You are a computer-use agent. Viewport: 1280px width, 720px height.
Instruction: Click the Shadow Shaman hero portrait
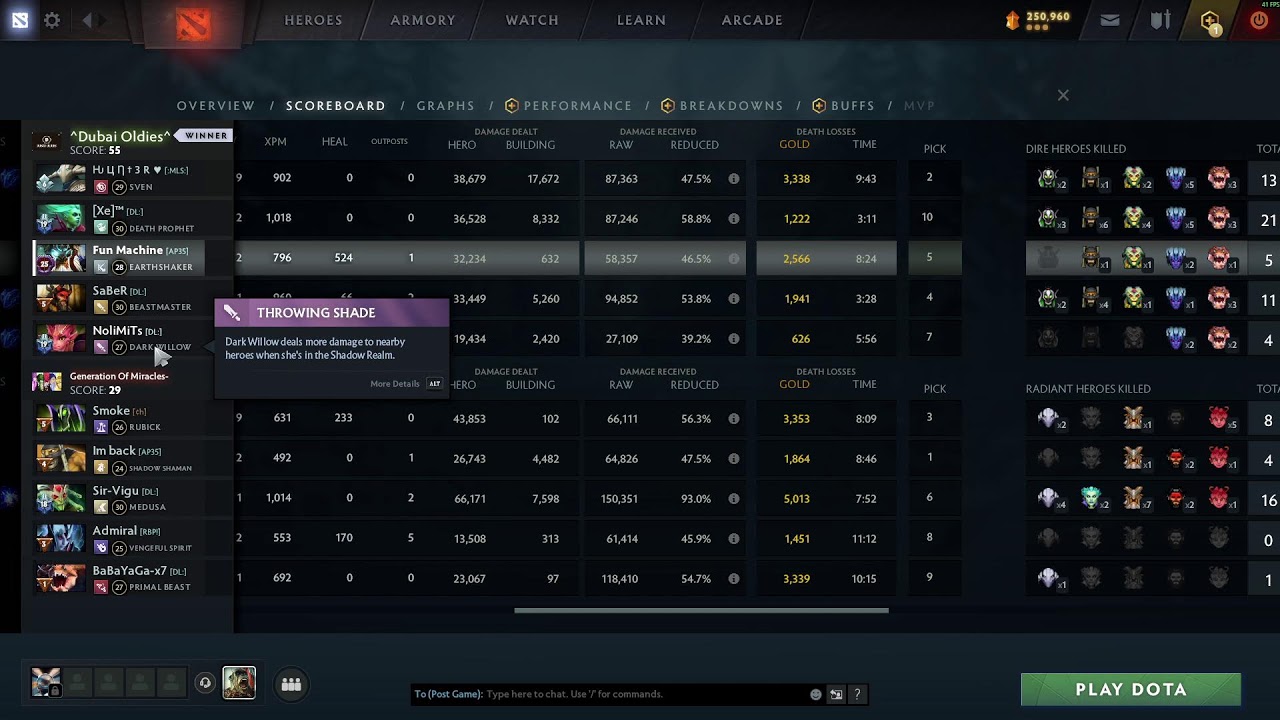61,458
